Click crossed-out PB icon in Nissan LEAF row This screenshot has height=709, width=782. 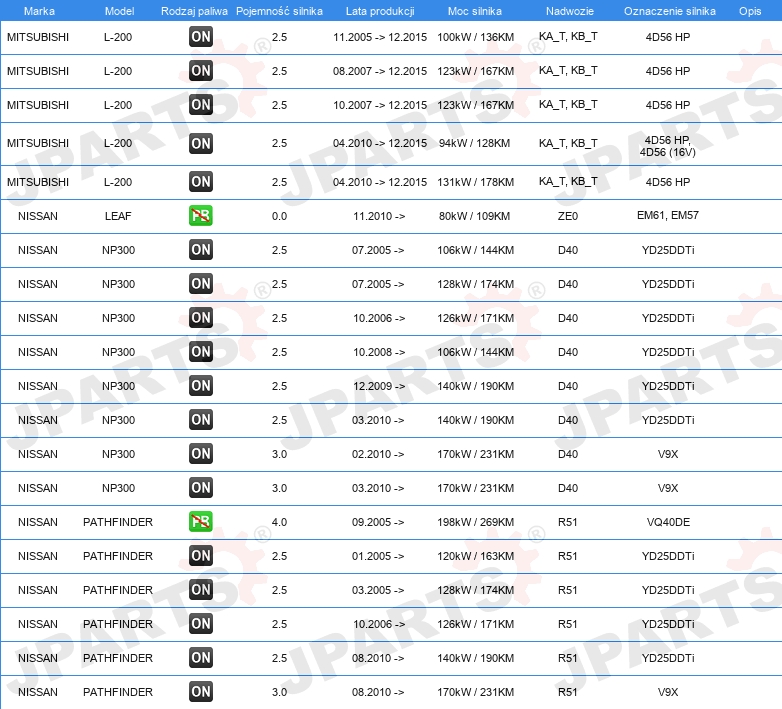coord(200,215)
